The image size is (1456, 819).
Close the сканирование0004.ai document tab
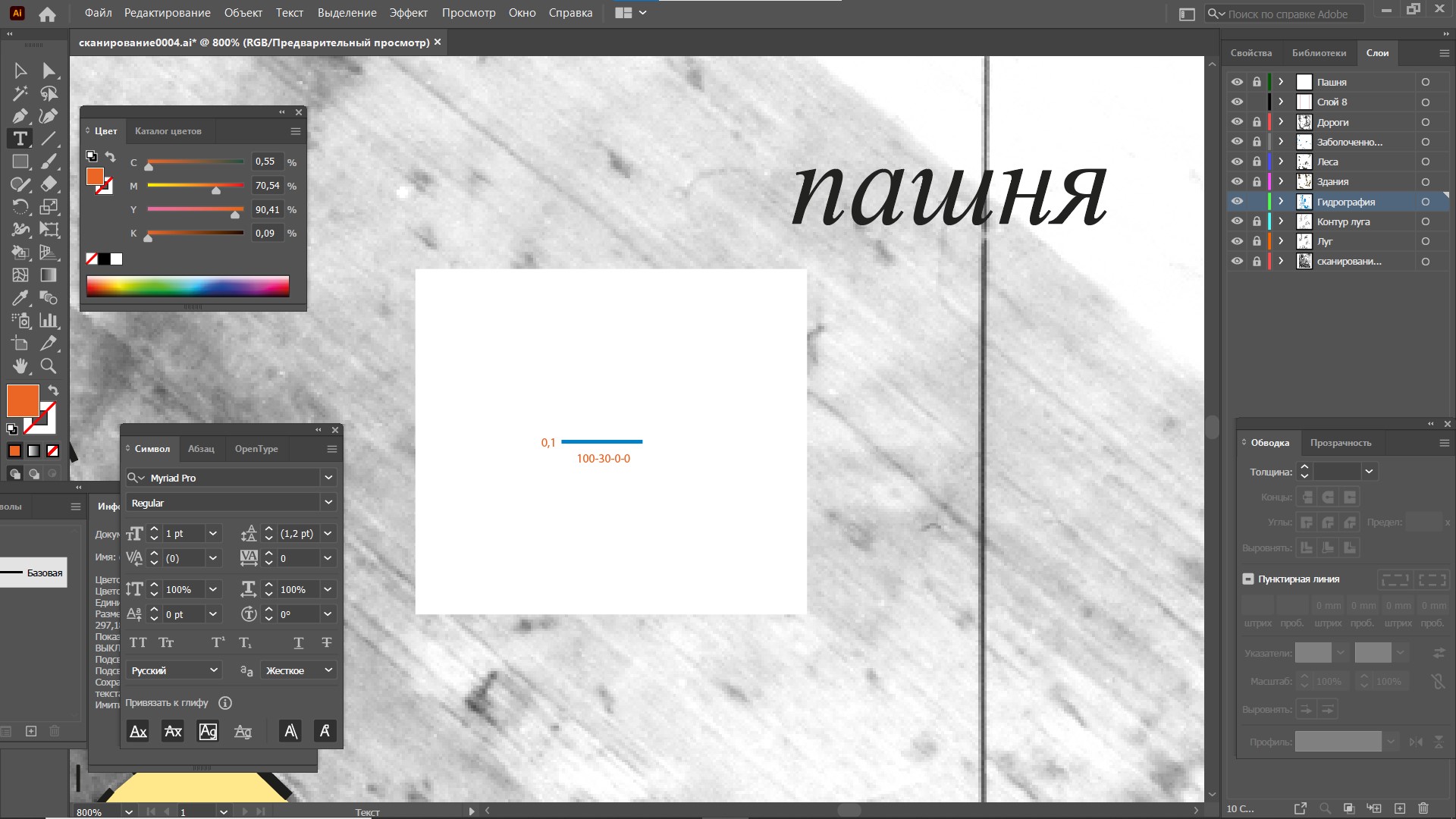438,42
